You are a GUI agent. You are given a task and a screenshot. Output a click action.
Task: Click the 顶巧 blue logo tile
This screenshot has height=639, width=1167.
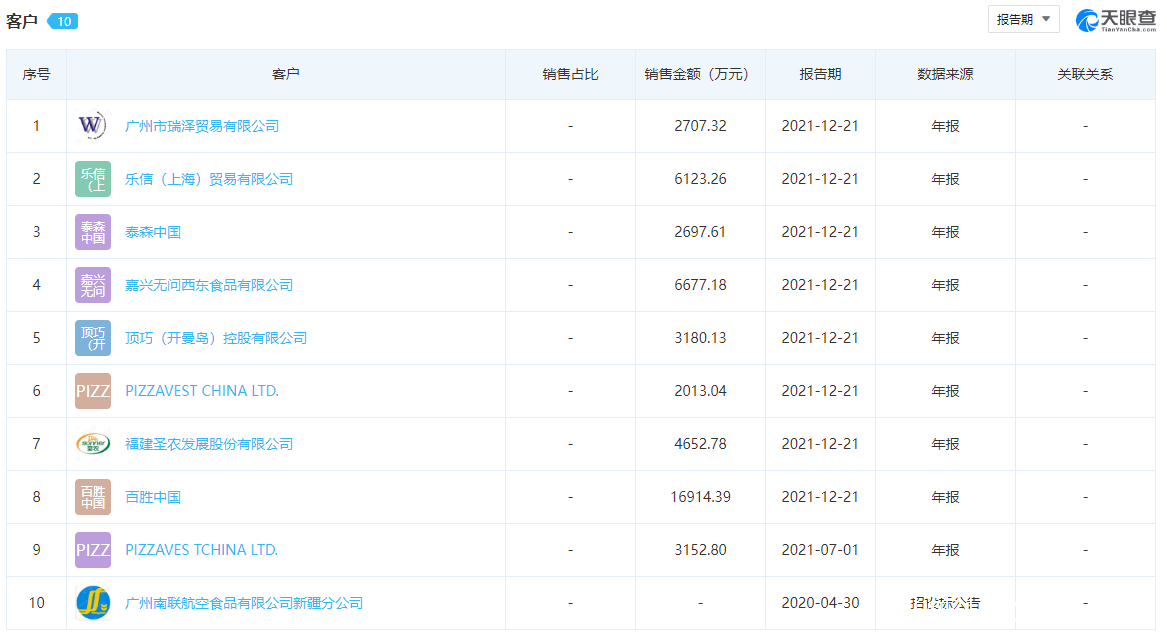[x=93, y=338]
